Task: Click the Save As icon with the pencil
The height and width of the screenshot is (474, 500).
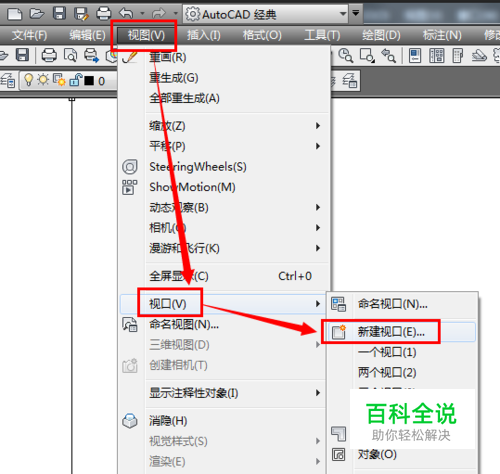Action: tap(81, 14)
